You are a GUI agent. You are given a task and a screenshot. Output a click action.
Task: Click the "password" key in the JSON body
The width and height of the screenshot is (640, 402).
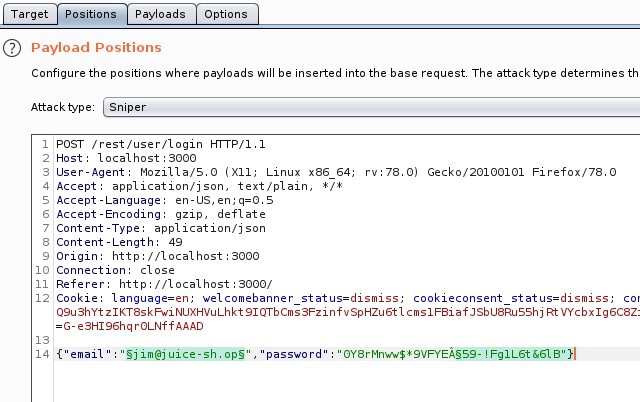tap(293, 354)
